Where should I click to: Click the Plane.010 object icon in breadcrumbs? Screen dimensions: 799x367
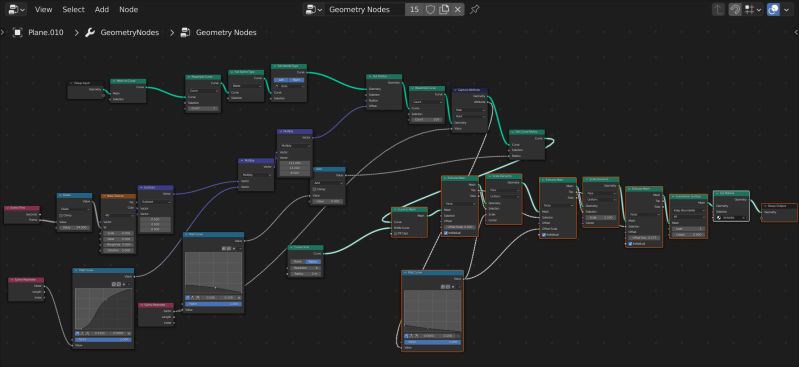(18, 33)
